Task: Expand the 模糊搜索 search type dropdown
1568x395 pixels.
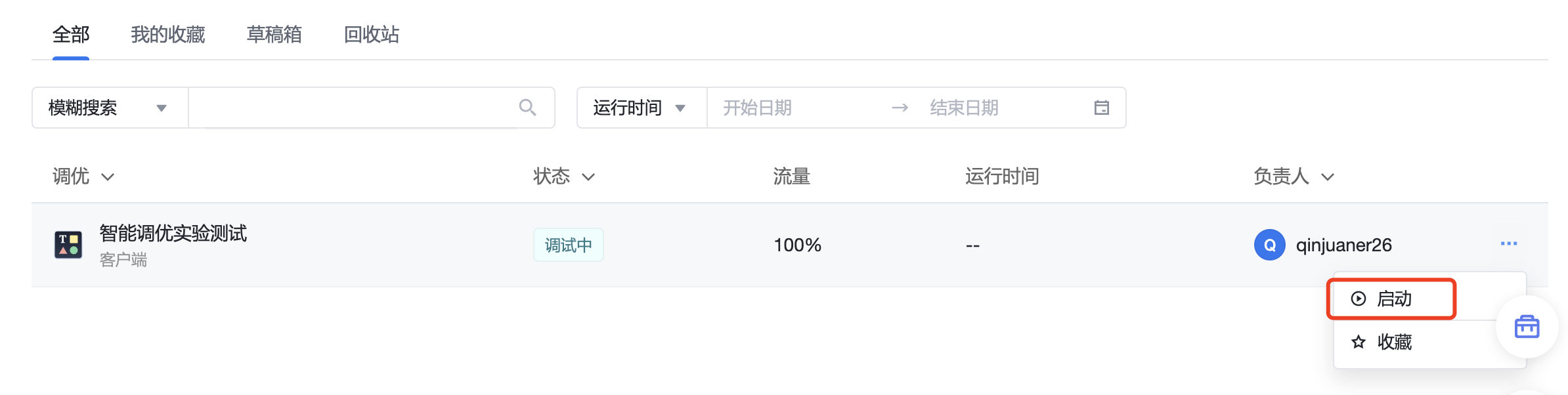Action: tap(110, 108)
